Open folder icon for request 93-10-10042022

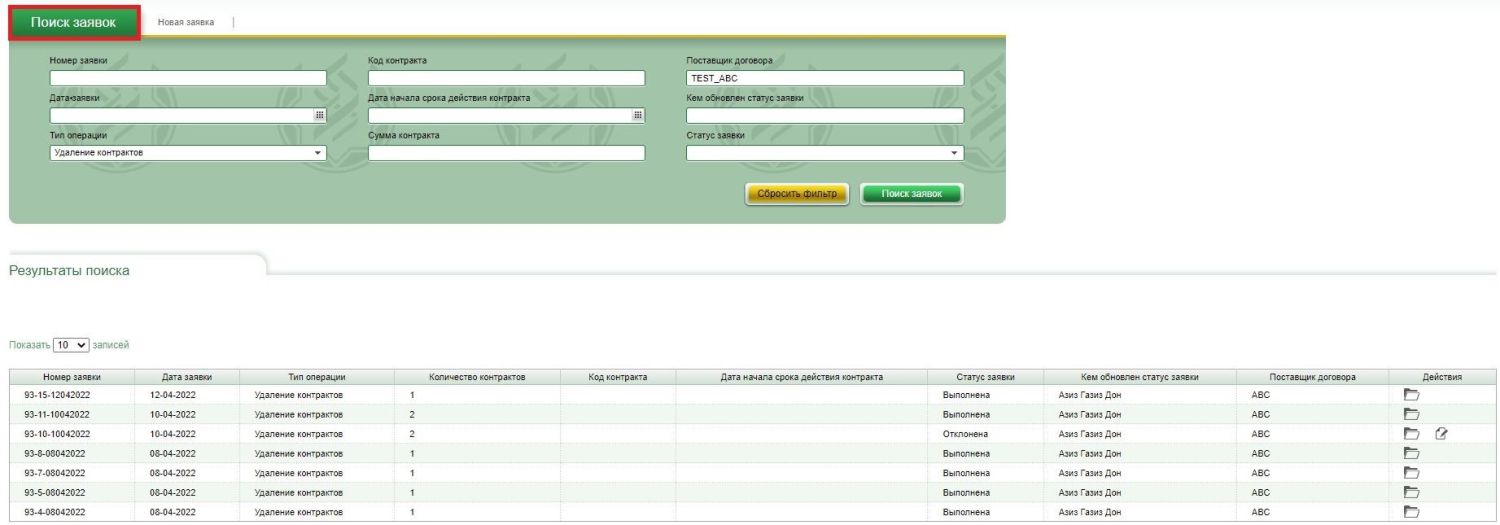coord(1412,434)
